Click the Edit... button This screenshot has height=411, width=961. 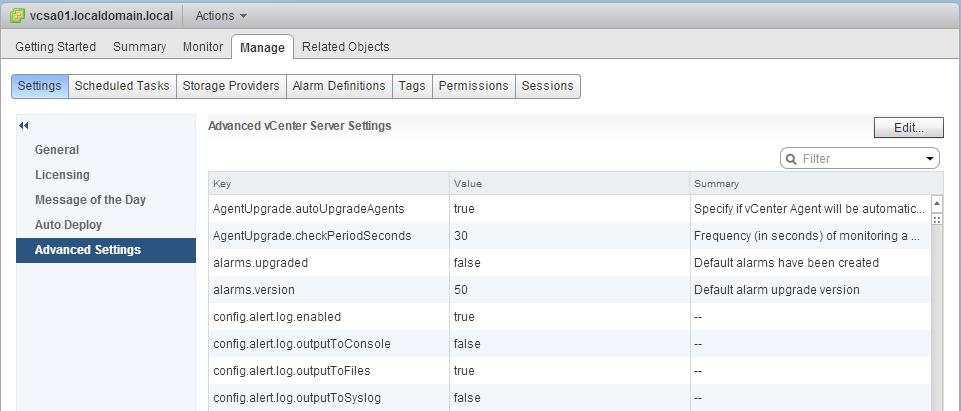(908, 128)
